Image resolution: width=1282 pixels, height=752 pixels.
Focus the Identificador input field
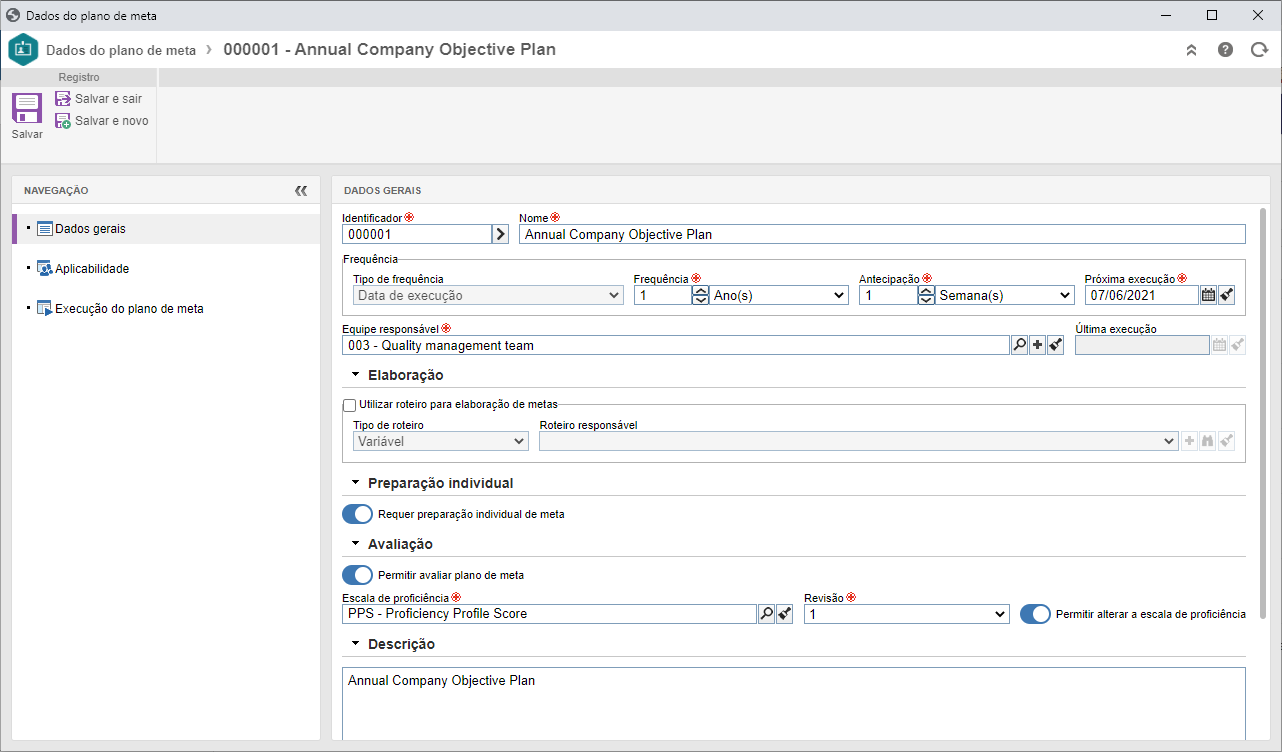coord(416,234)
